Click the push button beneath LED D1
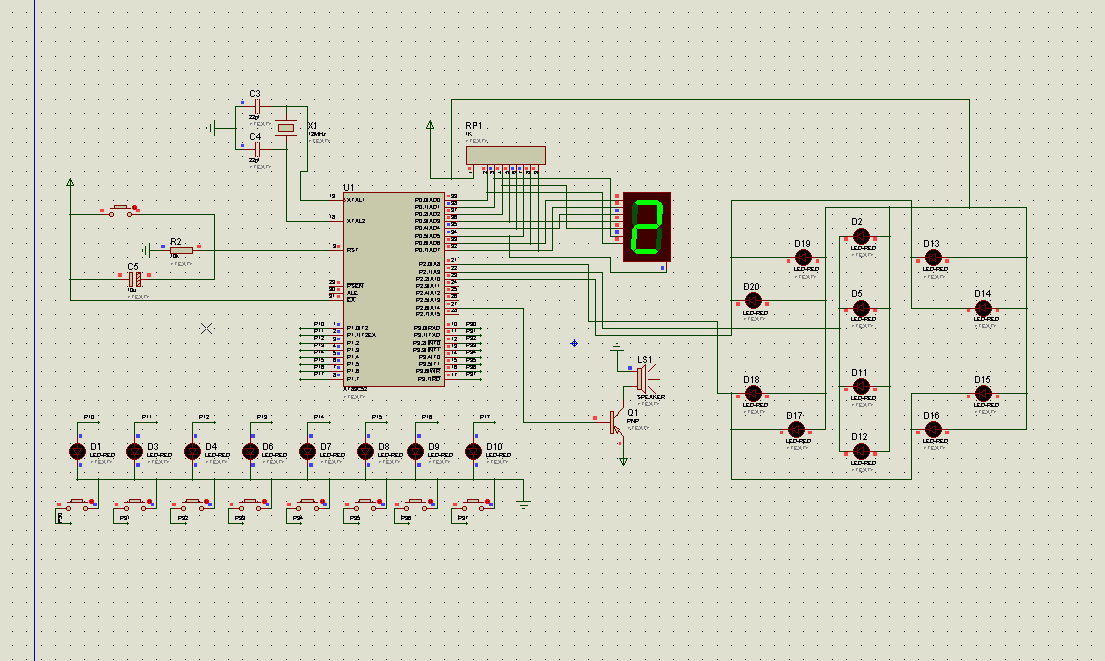Viewport: 1105px width, 661px height. coord(78,503)
